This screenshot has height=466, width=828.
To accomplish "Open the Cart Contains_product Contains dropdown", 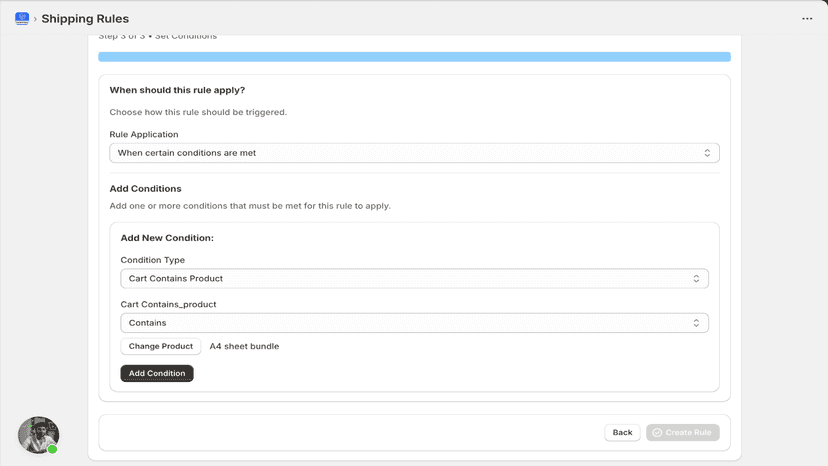I will [414, 323].
